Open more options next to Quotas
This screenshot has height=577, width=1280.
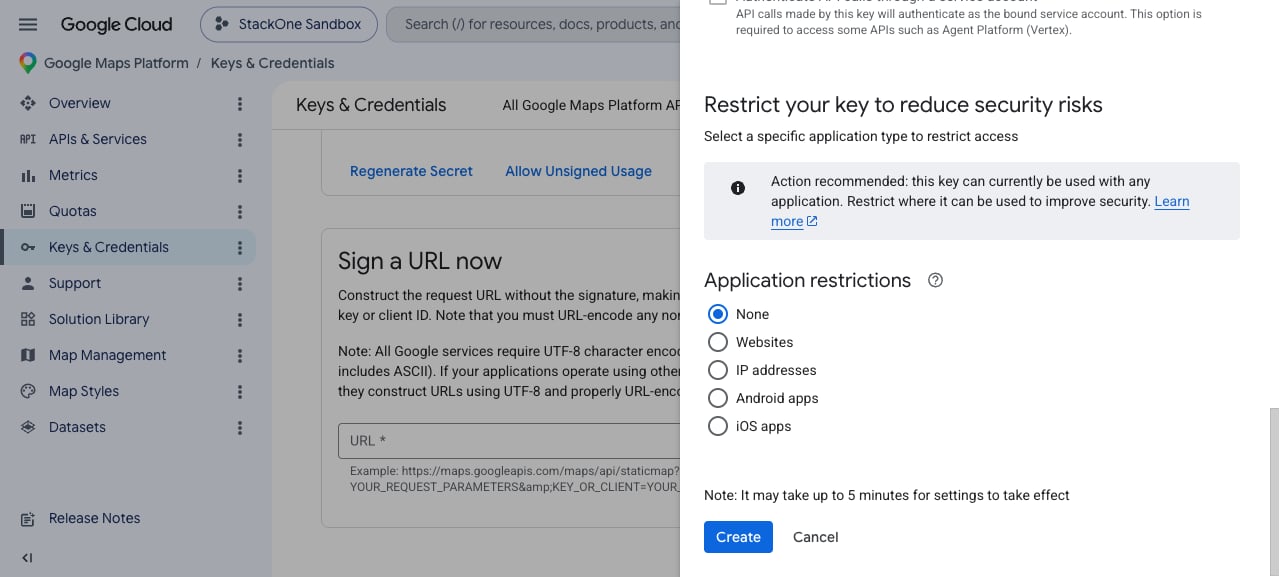(240, 211)
